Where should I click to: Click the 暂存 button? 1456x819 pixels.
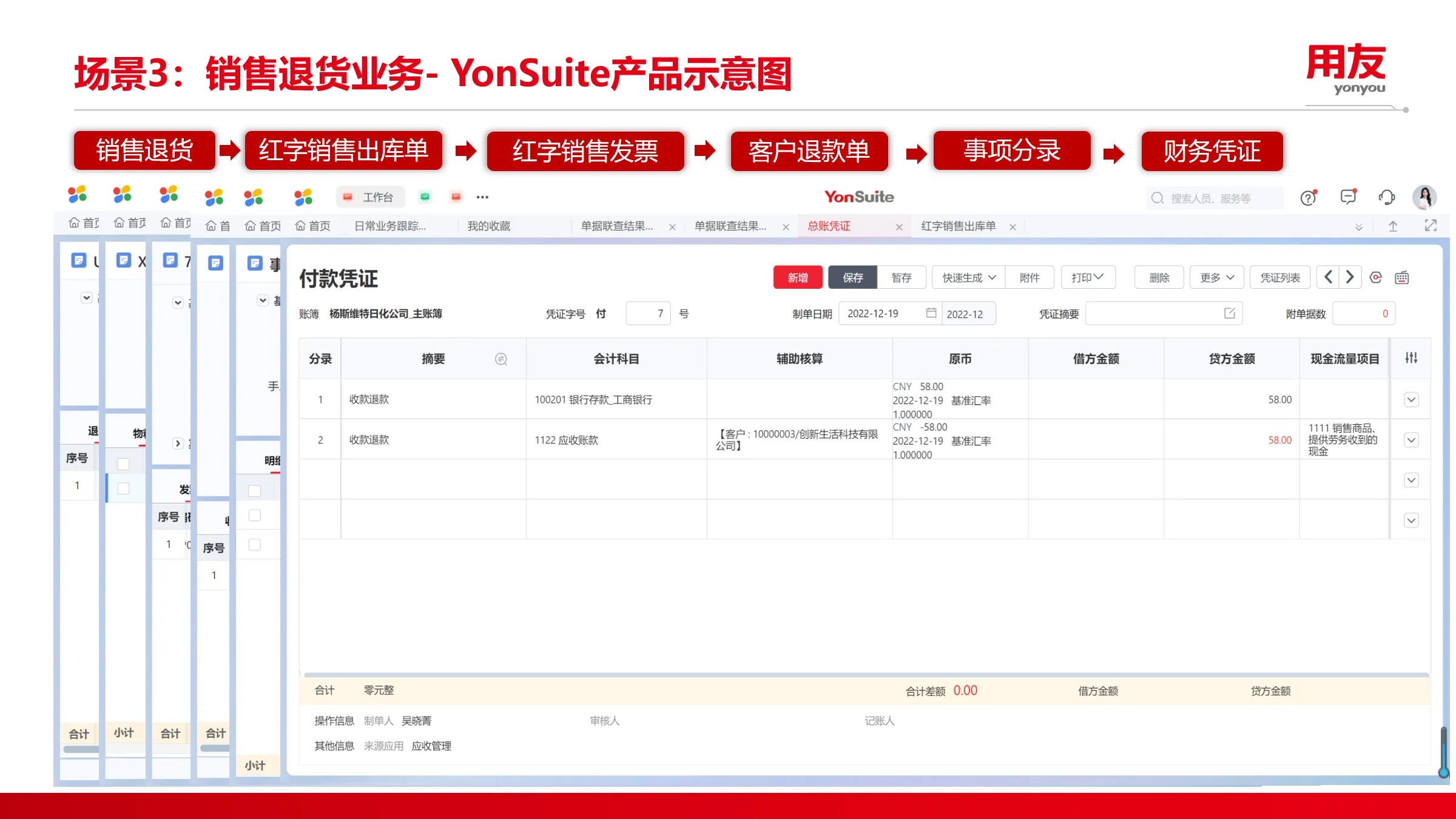[x=902, y=277]
